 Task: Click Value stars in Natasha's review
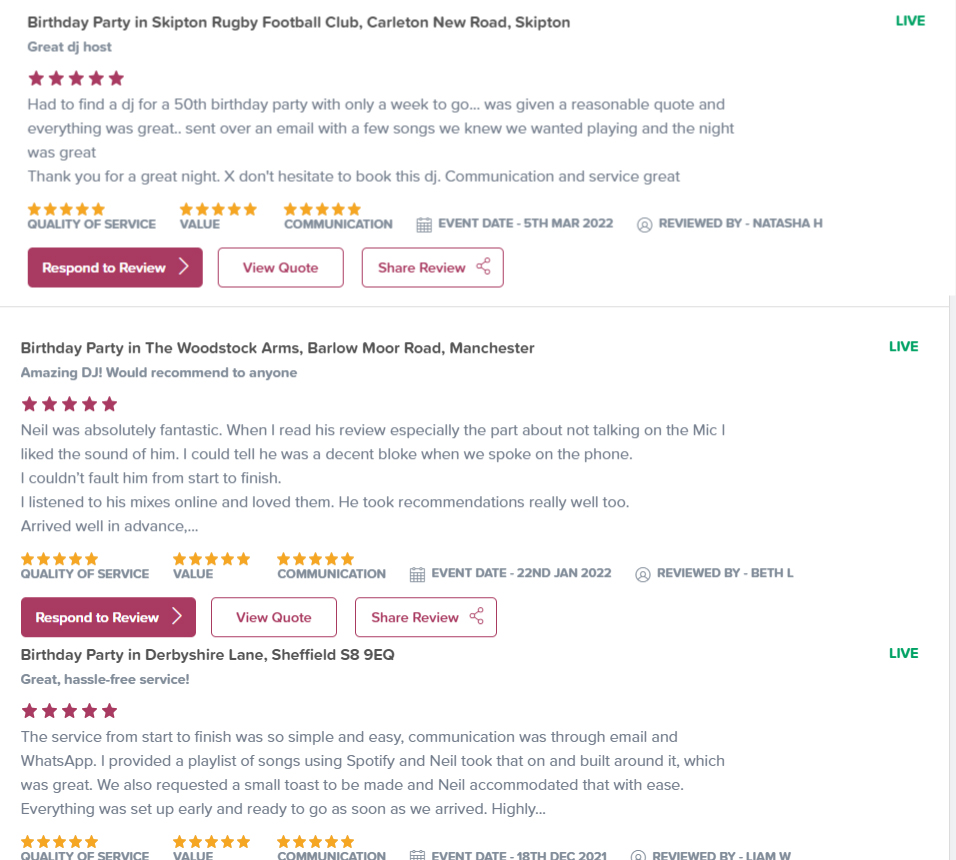coord(218,209)
